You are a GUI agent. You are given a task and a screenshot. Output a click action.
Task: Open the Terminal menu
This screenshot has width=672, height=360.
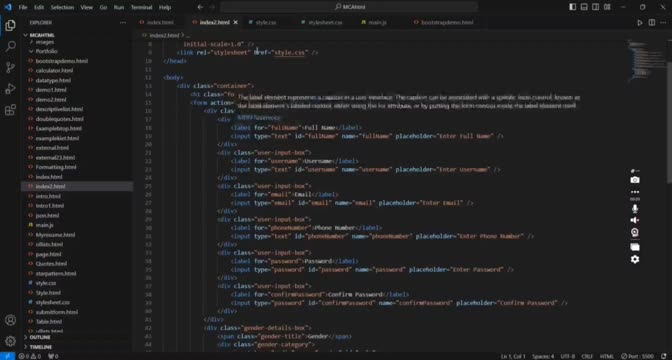coord(141,7)
